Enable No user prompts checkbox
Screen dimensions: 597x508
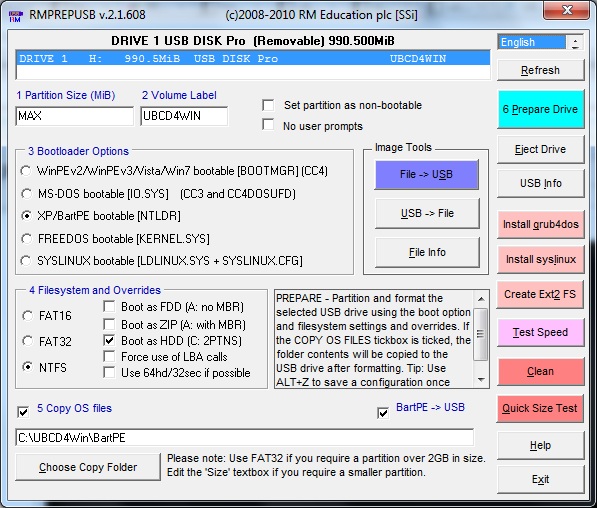click(268, 124)
